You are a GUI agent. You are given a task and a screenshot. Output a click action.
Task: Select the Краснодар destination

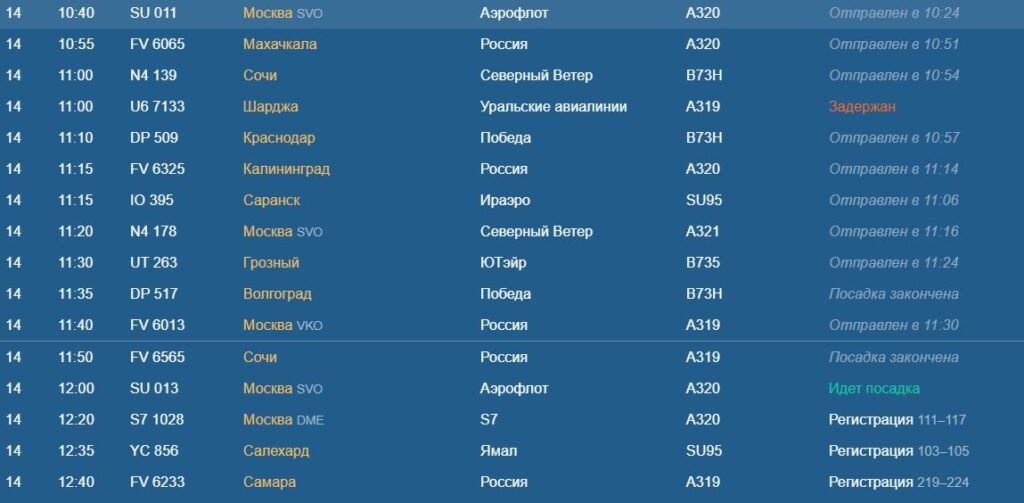click(x=279, y=138)
